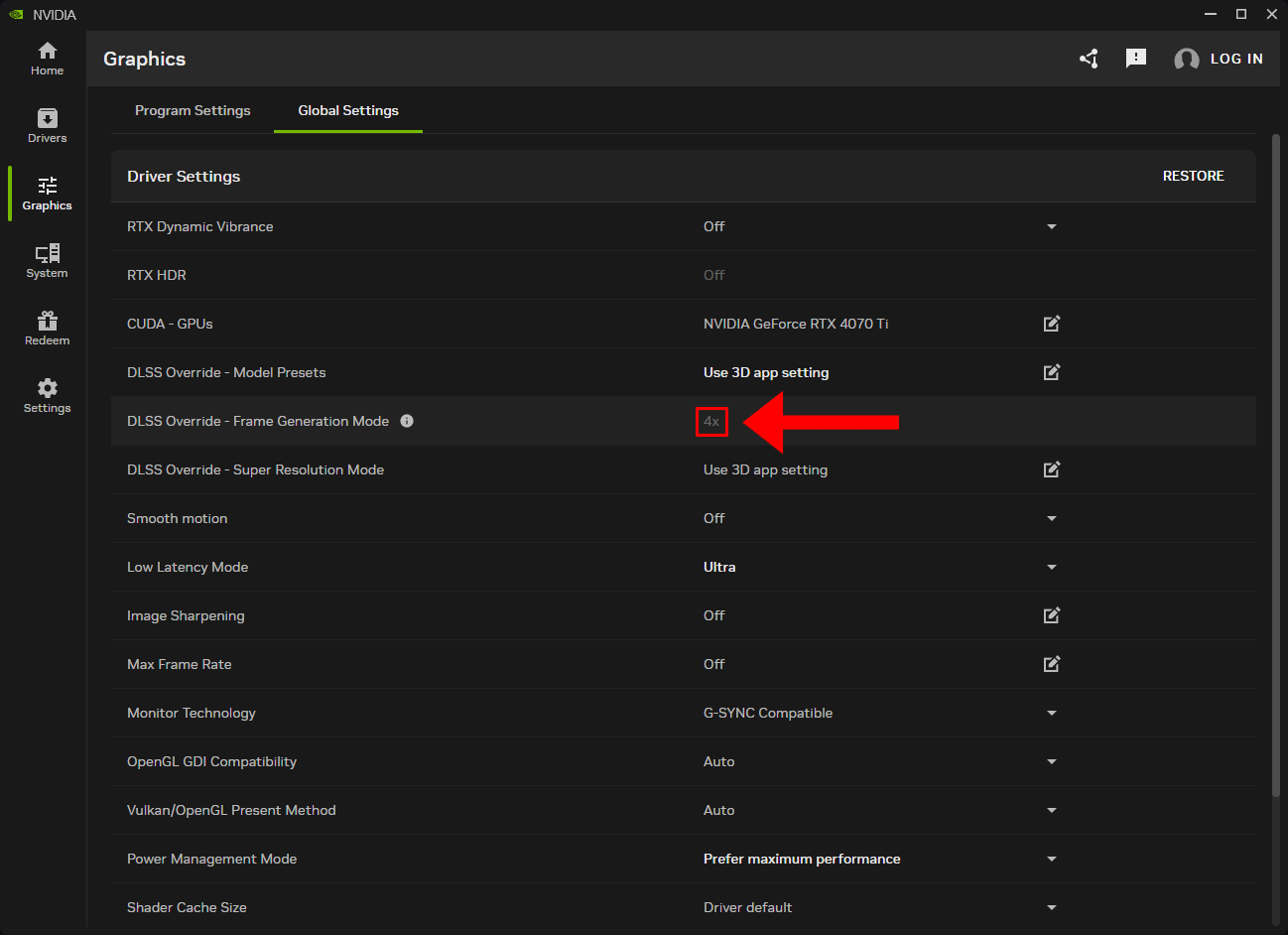Expand the RTX Dynamic Vibrance dropdown
The image size is (1288, 935).
(x=1052, y=226)
